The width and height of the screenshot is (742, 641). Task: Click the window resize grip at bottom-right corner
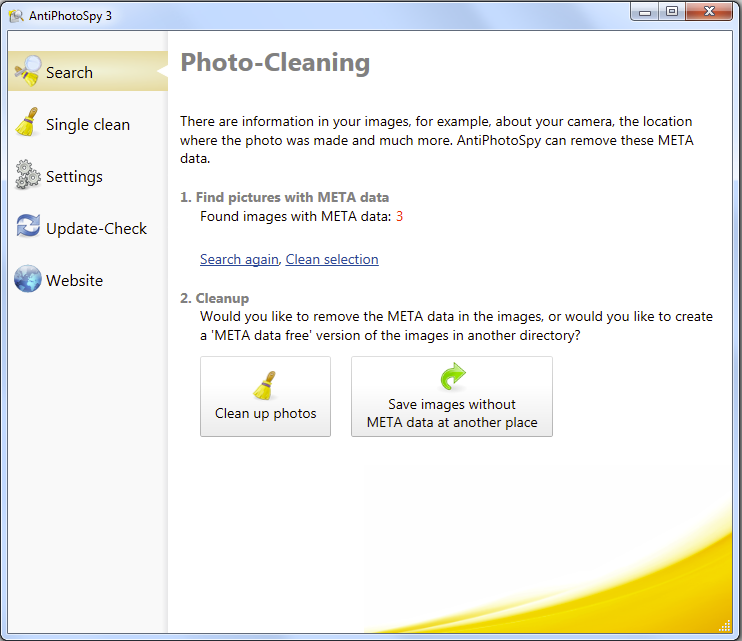[x=725, y=625]
